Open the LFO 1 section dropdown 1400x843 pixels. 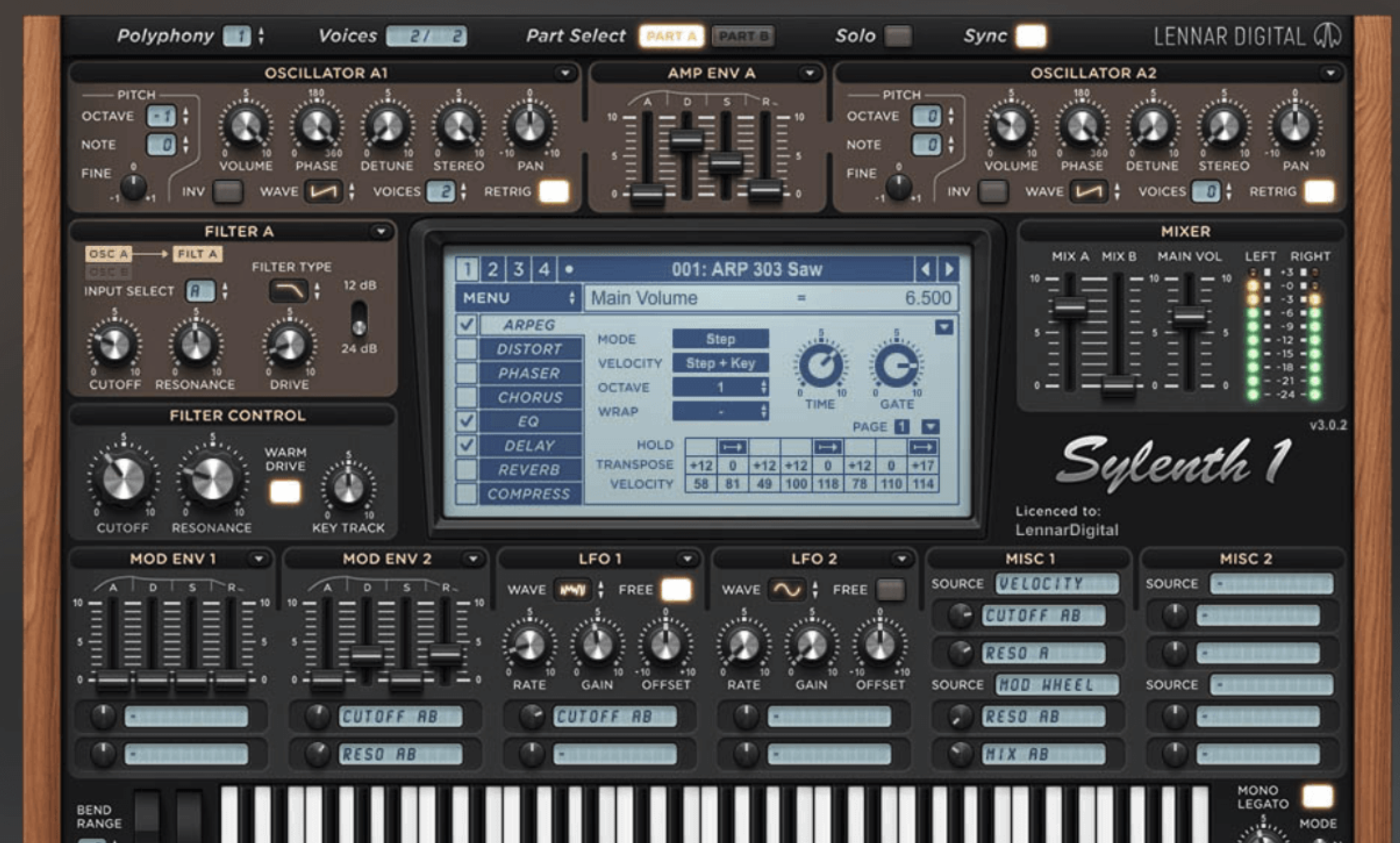click(687, 559)
